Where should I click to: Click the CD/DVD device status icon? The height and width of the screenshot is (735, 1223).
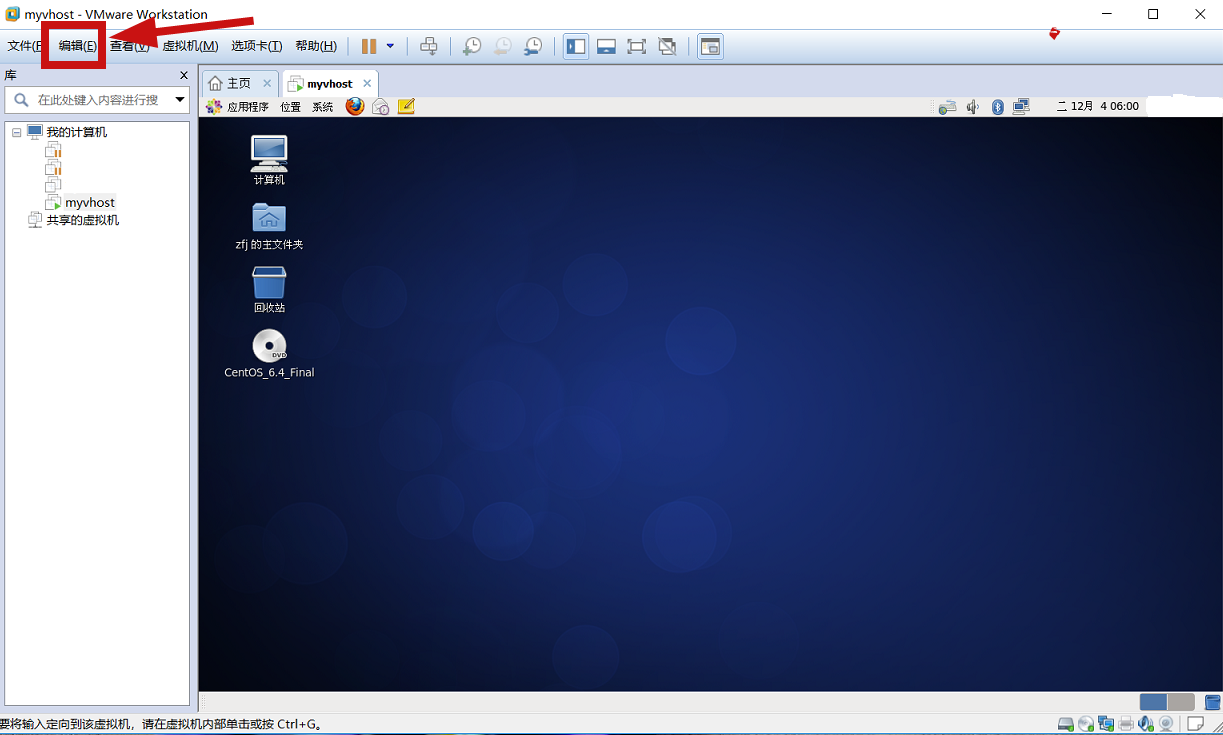point(1086,724)
